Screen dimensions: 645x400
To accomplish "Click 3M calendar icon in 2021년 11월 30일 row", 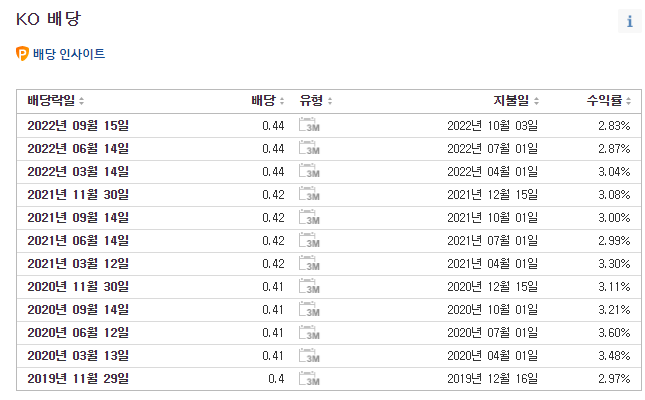I will 309,194.
